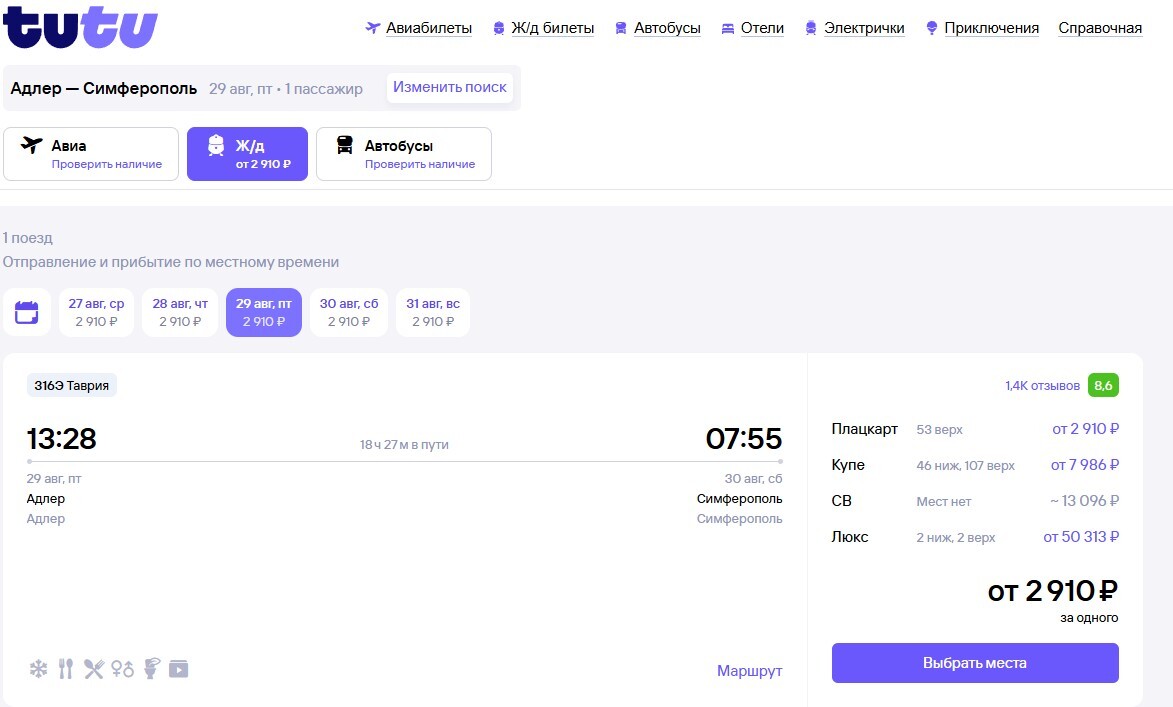Image resolution: width=1173 pixels, height=707 pixels.
Task: Switch to the Авиа transport tab
Action: (91, 154)
